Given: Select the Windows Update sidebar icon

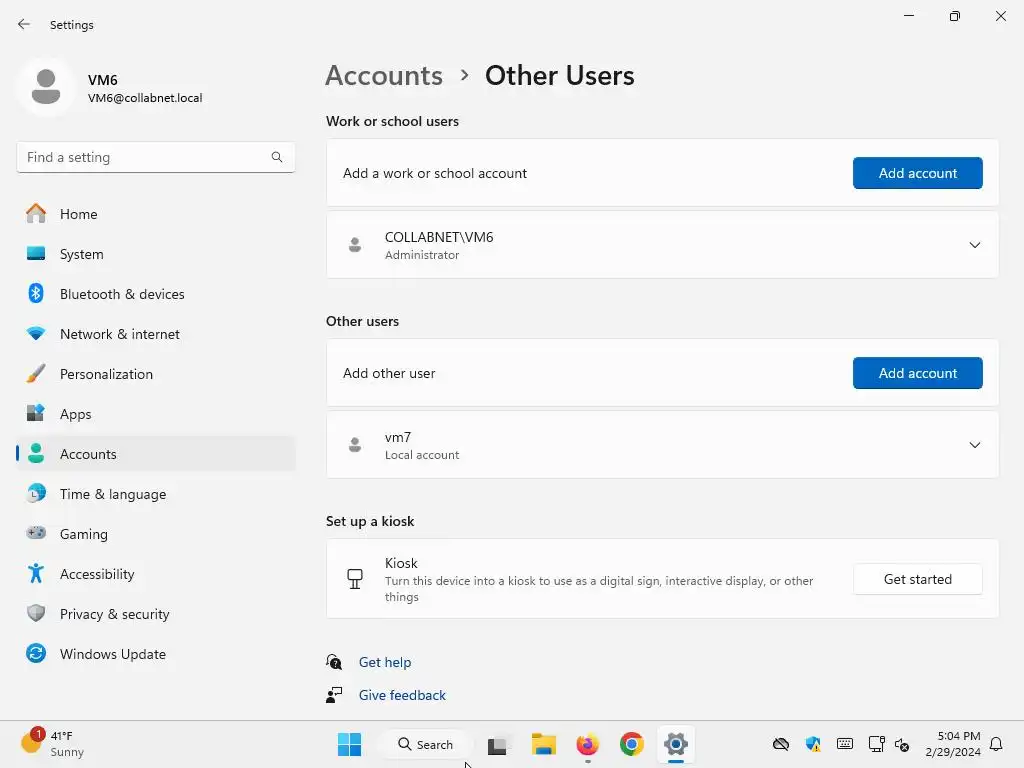Looking at the screenshot, I should pyautogui.click(x=36, y=654).
